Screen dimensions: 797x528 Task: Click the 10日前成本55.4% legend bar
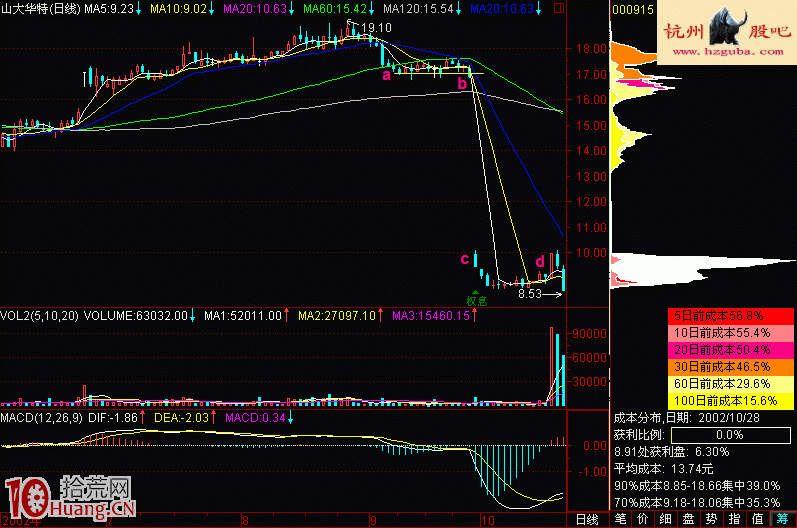tap(730, 333)
